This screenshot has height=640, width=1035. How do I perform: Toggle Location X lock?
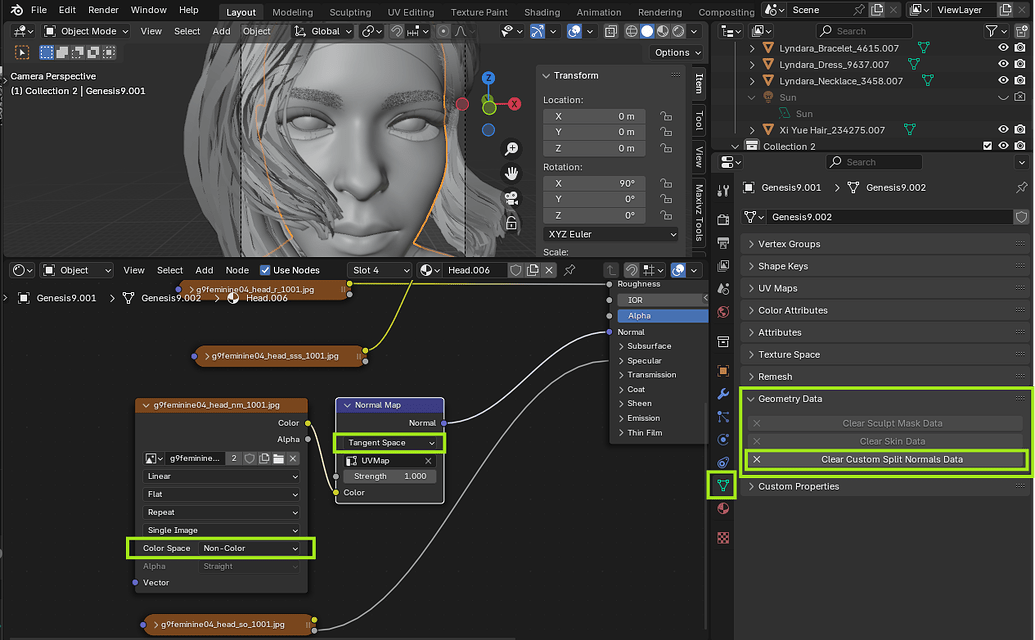(x=666, y=116)
